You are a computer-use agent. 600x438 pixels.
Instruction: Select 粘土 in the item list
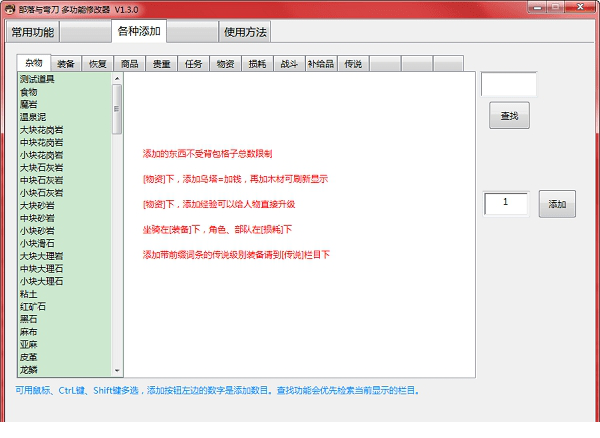click(x=65, y=294)
